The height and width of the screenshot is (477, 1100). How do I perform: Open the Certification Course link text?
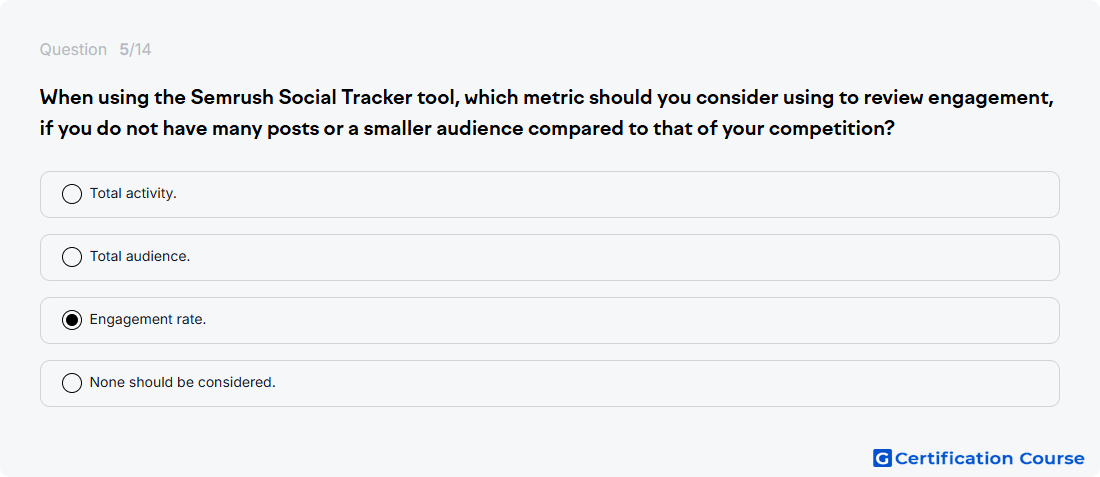(x=990, y=459)
